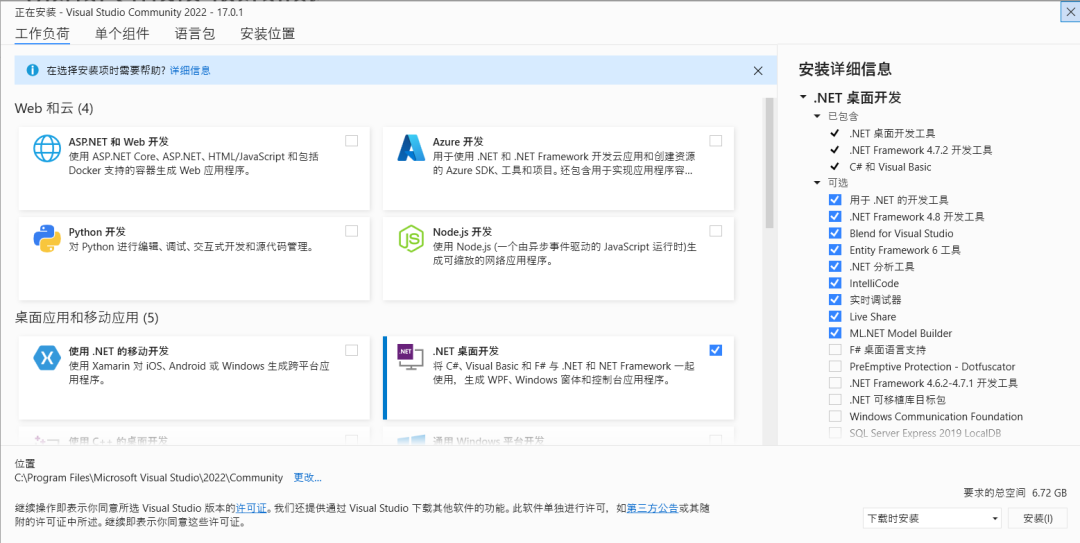1080x543 pixels.
Task: Click the blue info icon in banner
Action: [32, 70]
